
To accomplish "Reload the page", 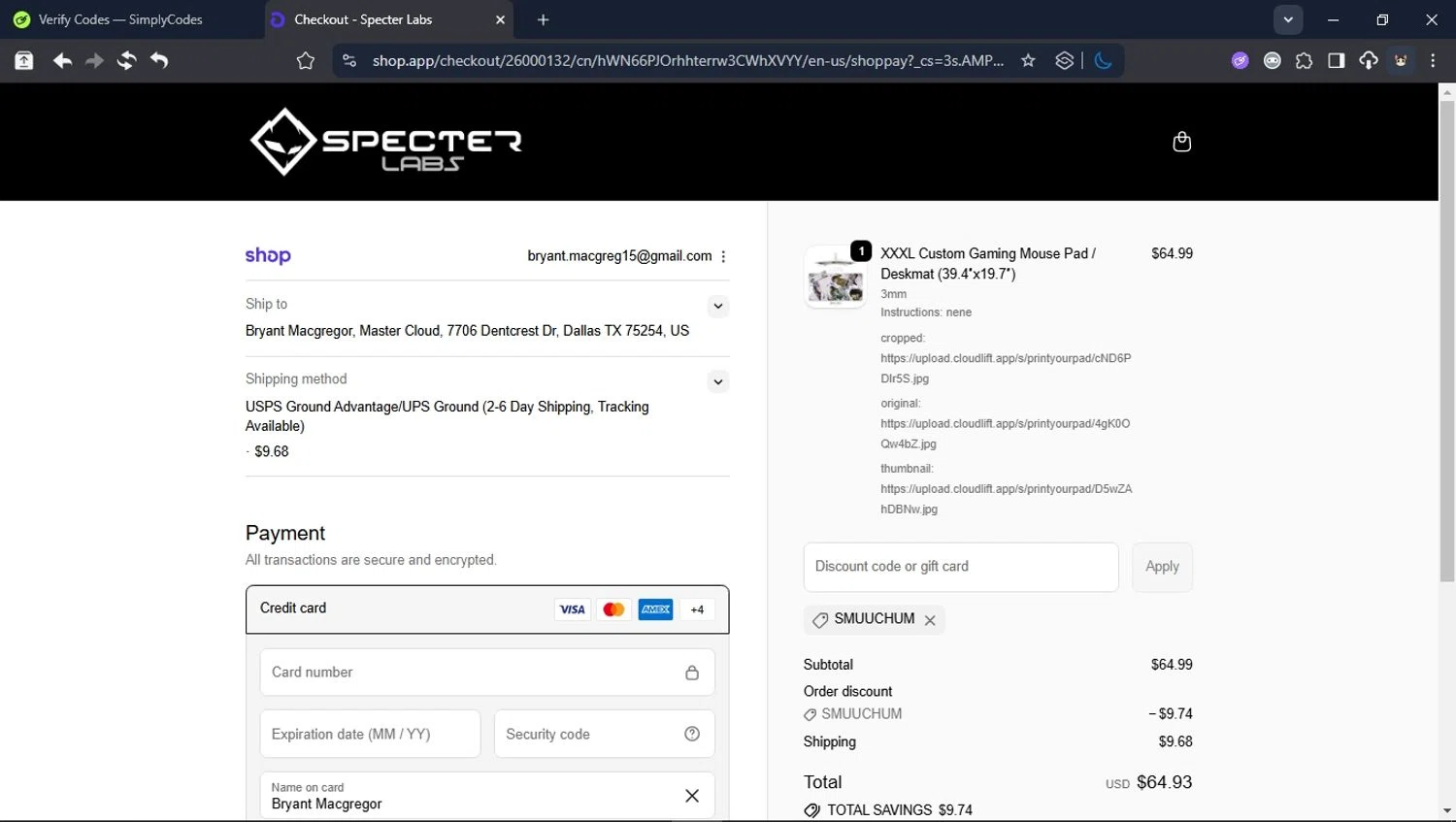I will 127,61.
